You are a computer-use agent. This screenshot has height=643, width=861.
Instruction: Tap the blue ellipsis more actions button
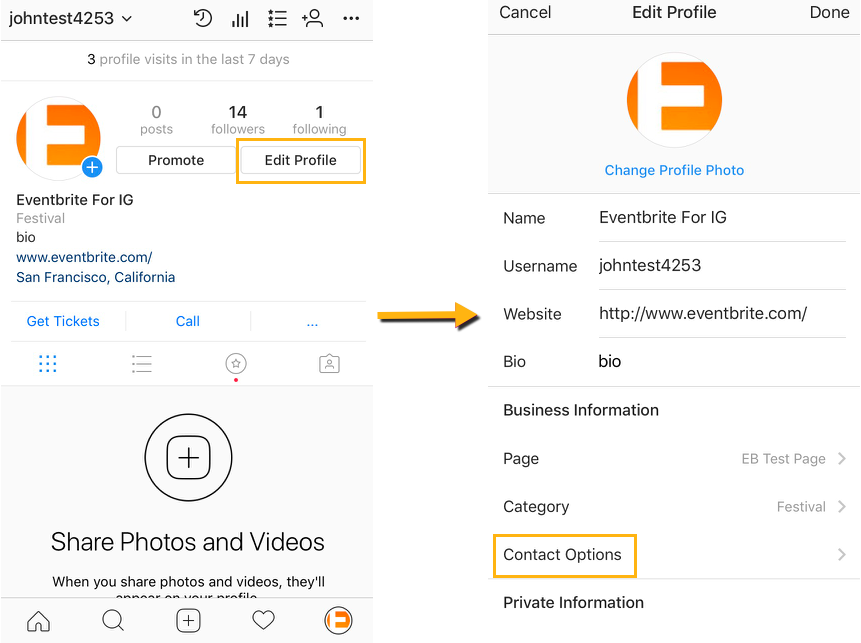[312, 323]
